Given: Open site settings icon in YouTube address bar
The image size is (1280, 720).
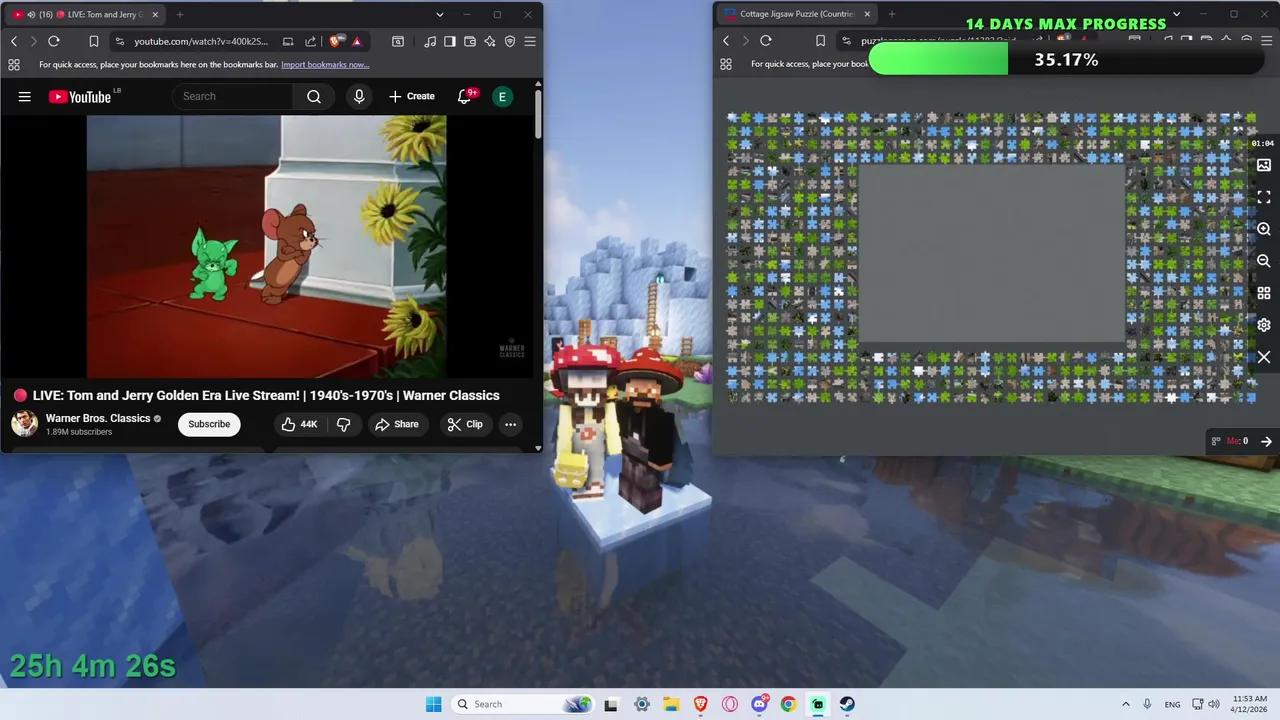Looking at the screenshot, I should pyautogui.click(x=120, y=41).
